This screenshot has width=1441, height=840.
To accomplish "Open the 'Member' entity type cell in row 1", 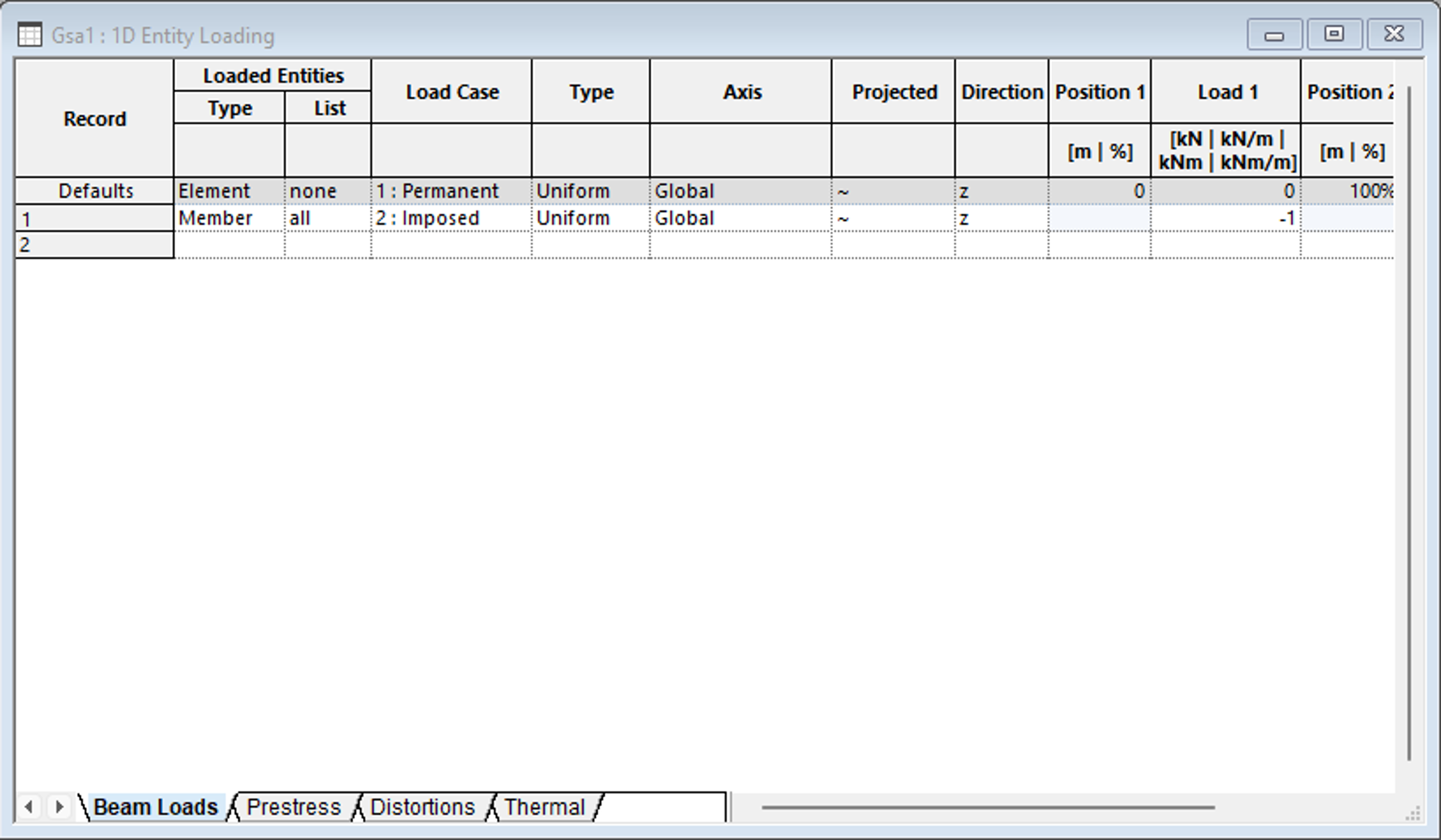I will coord(229,218).
